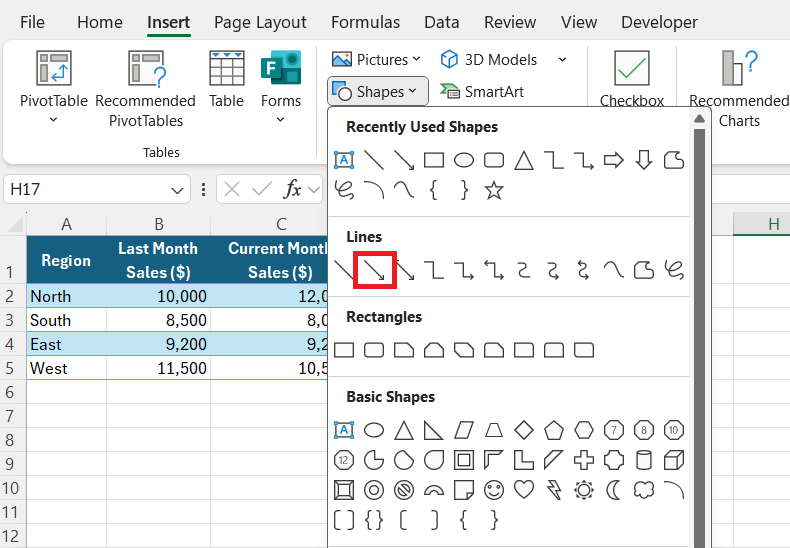Open the 3D Models dropdown arrow
Screen dimensions: 790x548
(x=562, y=59)
